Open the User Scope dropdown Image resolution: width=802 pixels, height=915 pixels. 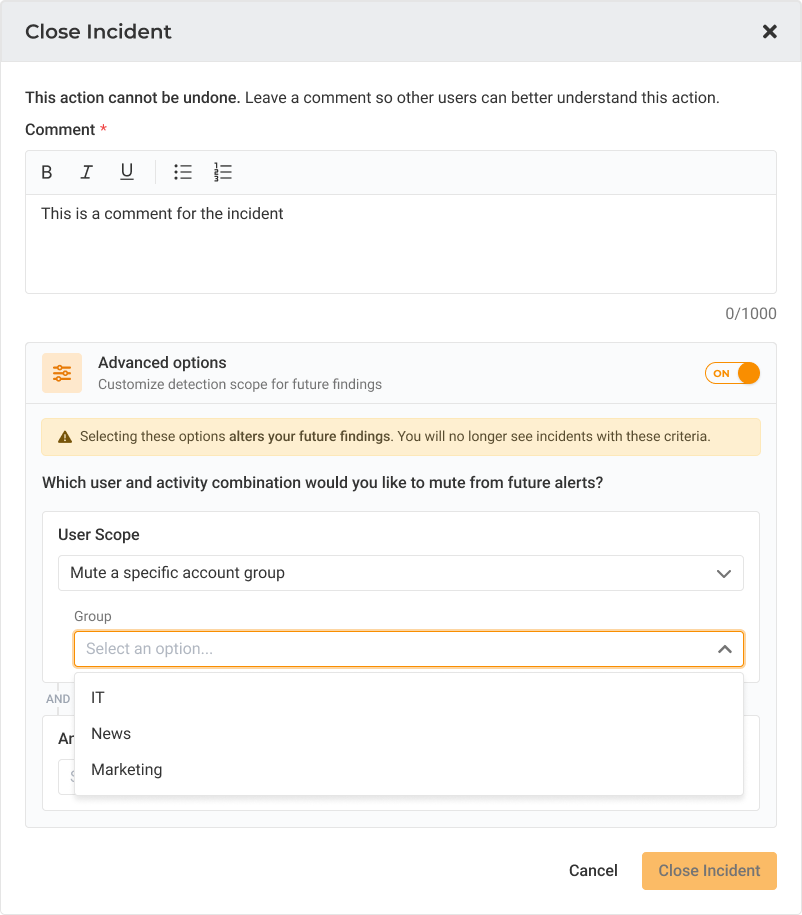[400, 573]
